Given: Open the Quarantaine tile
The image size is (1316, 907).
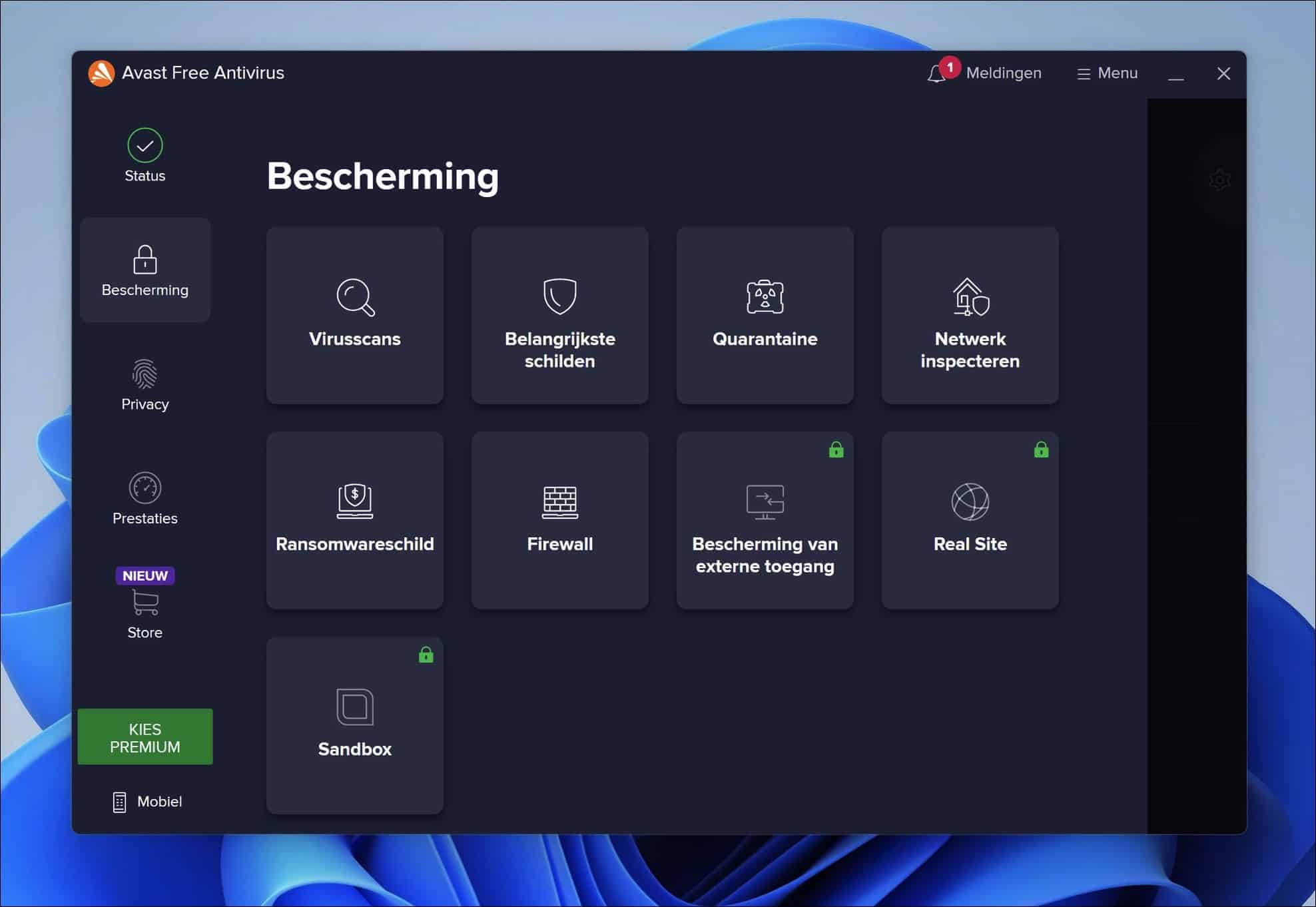Looking at the screenshot, I should (765, 316).
